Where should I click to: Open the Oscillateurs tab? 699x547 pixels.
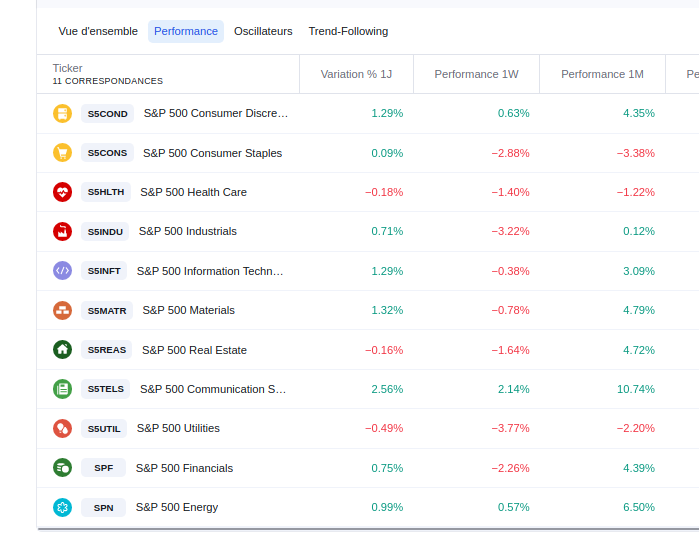[263, 31]
